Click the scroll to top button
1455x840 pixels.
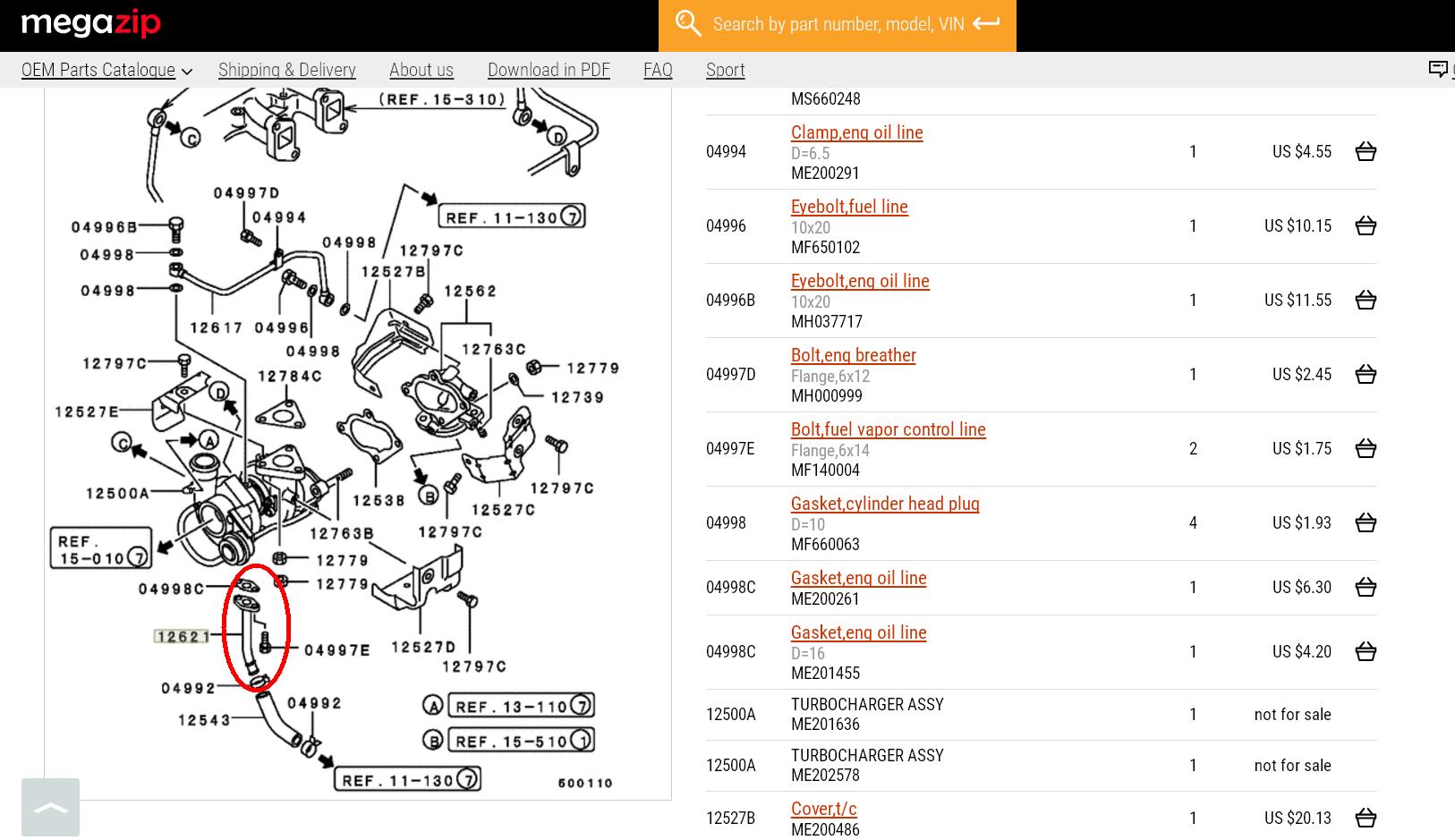click(x=50, y=807)
